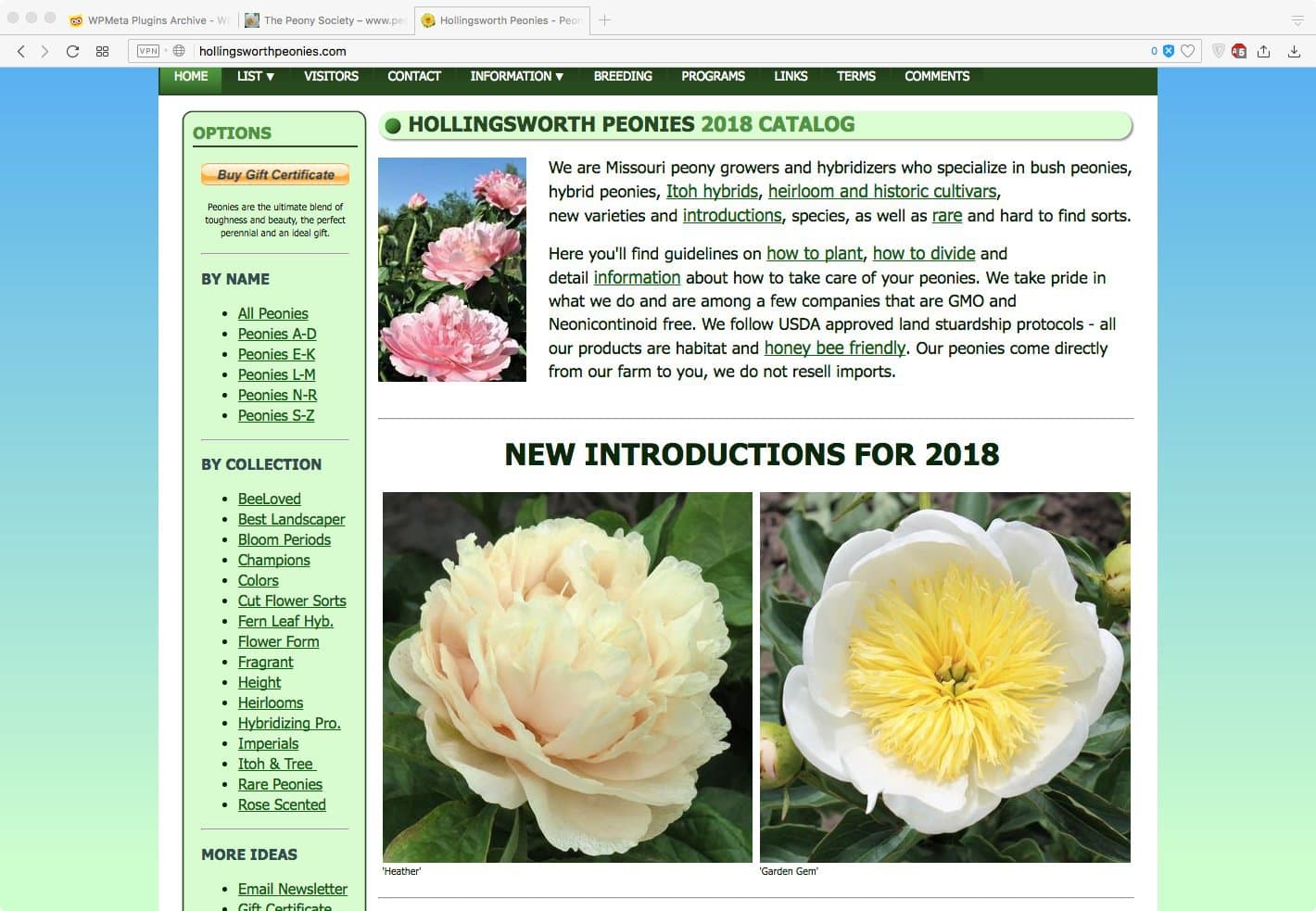The width and height of the screenshot is (1316, 911).
Task: Expand the LIST dropdown menu
Action: click(x=256, y=76)
